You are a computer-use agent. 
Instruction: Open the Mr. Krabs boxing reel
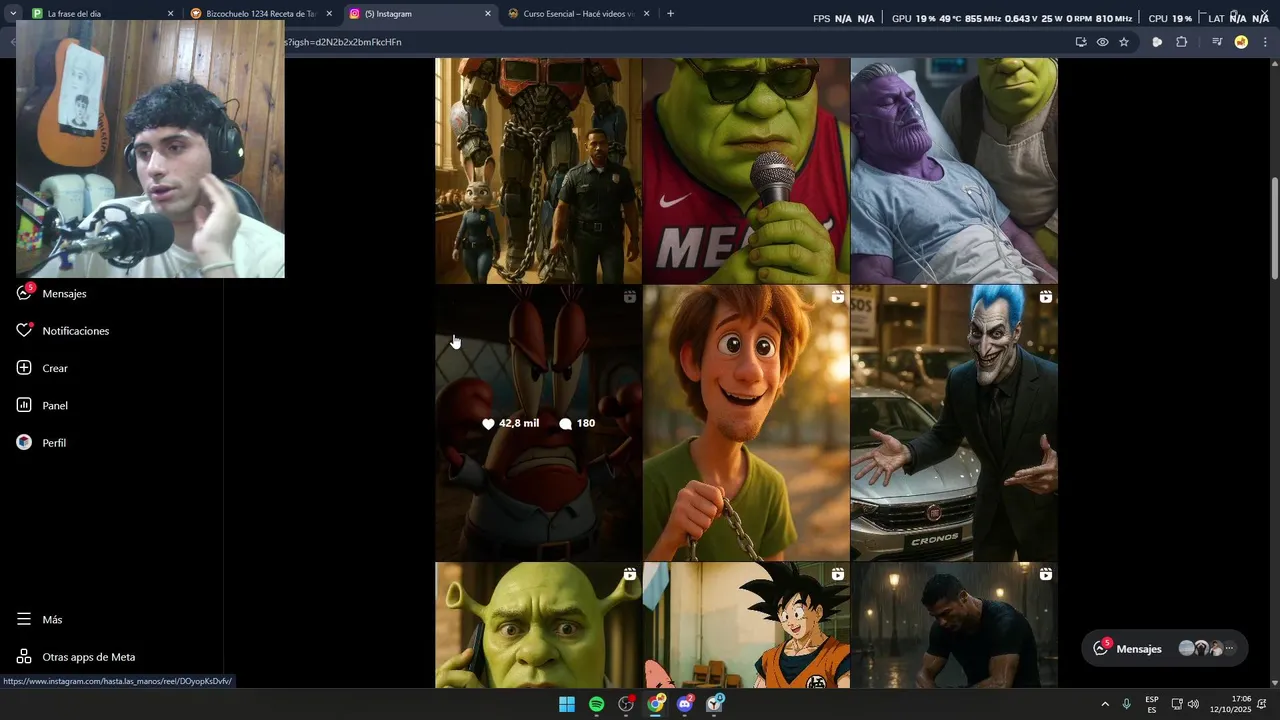click(538, 423)
